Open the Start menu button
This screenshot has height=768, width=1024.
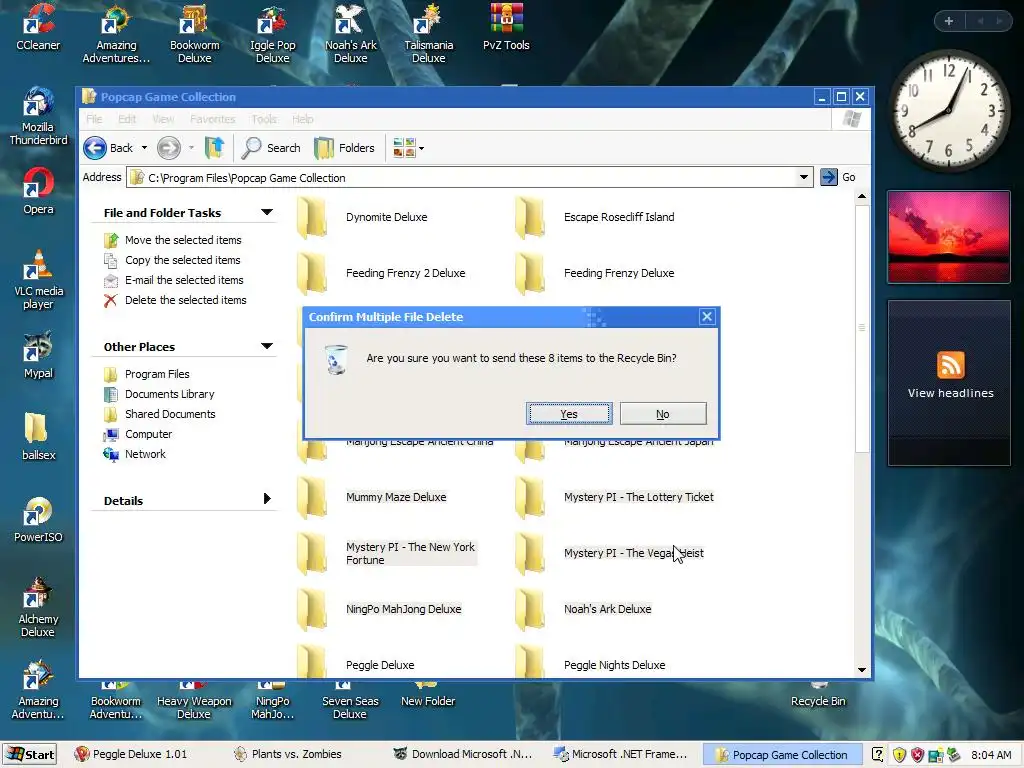tap(30, 754)
